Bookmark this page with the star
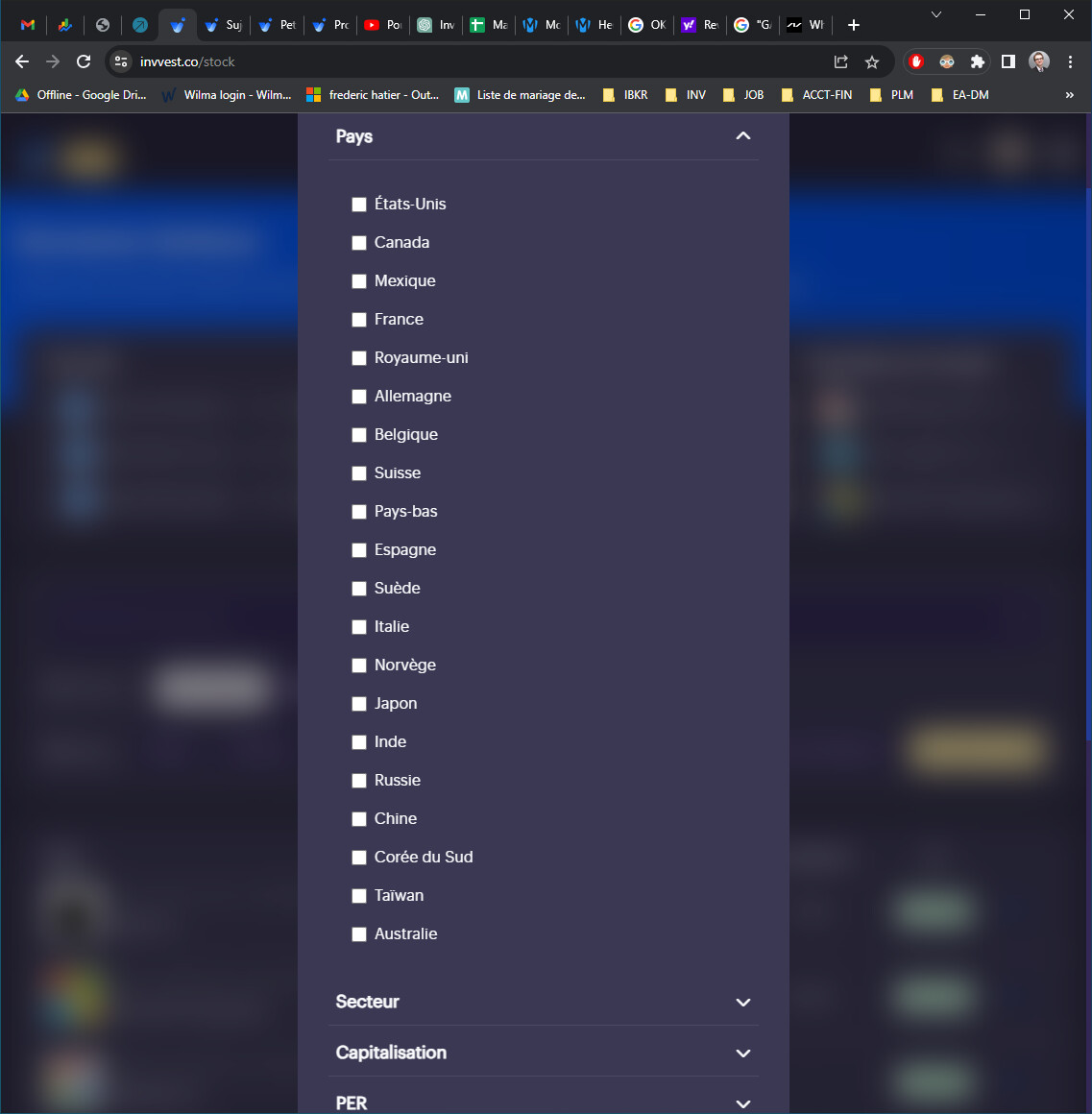Screen dimensions: 1092x1114 click(x=872, y=61)
